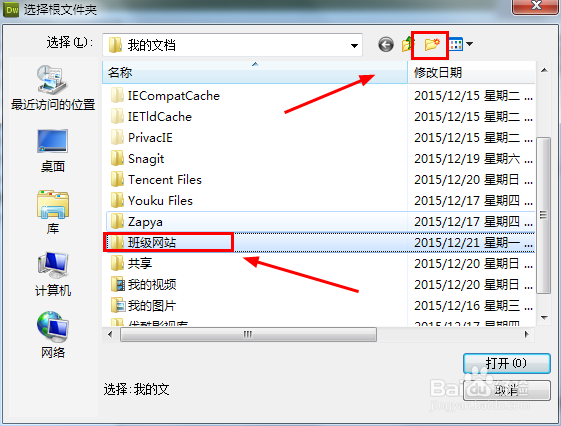Create a new folder using toolbar icon
Image resolution: width=561 pixels, height=426 pixels.
432,45
